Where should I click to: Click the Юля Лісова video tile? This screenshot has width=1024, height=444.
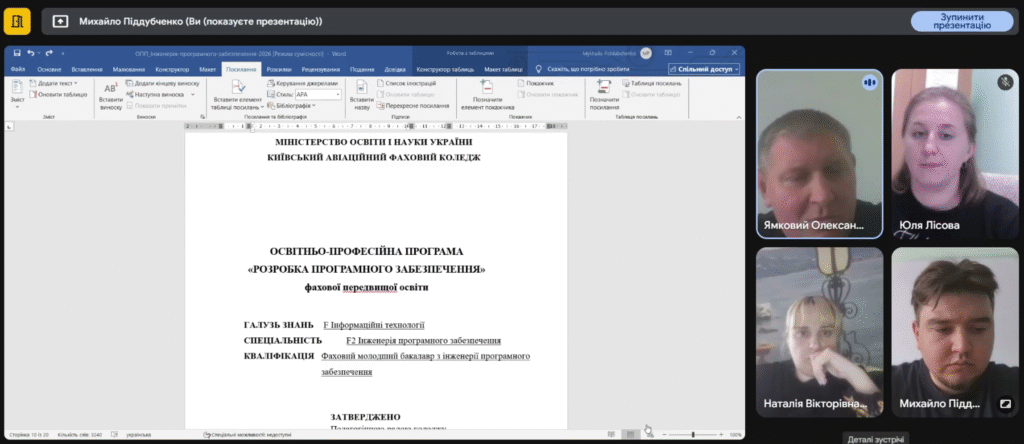click(x=955, y=154)
